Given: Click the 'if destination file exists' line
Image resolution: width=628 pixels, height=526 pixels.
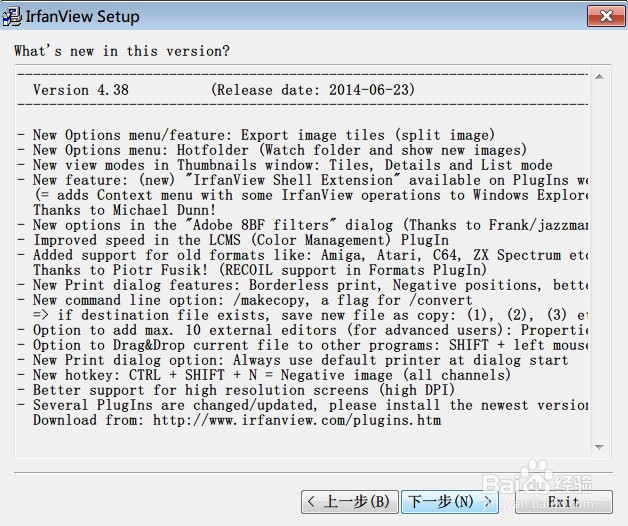Looking at the screenshot, I should pos(310,315).
